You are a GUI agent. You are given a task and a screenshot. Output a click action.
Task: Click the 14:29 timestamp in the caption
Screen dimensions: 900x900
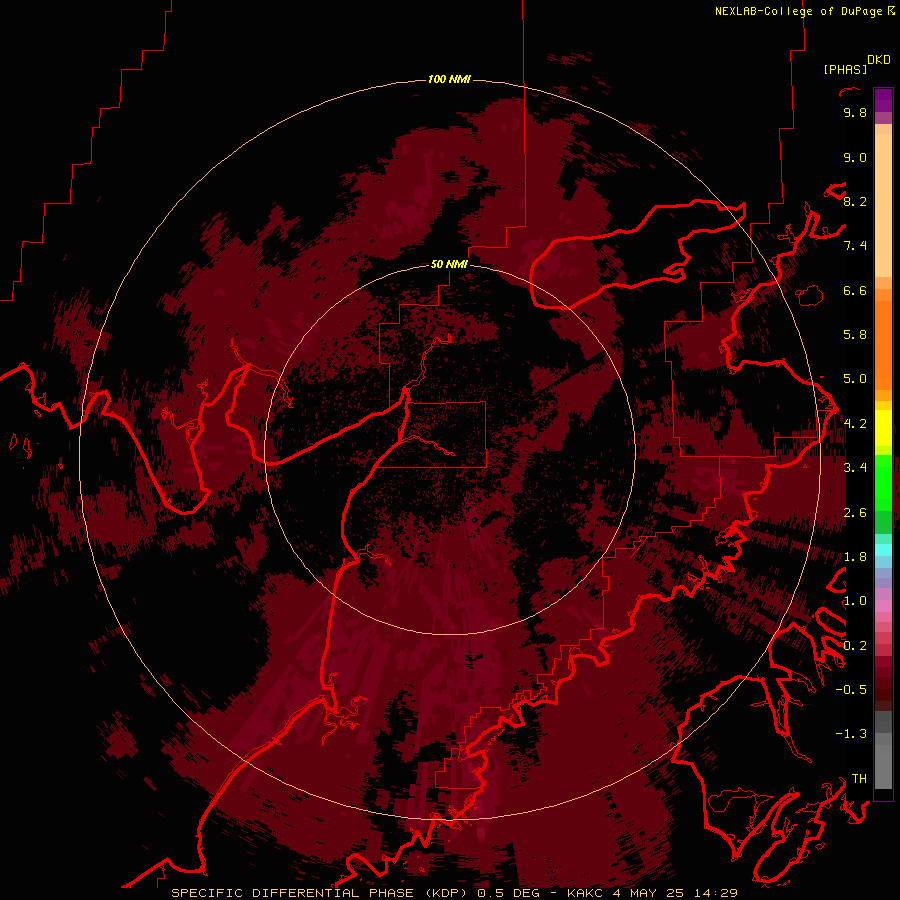[x=715, y=893]
